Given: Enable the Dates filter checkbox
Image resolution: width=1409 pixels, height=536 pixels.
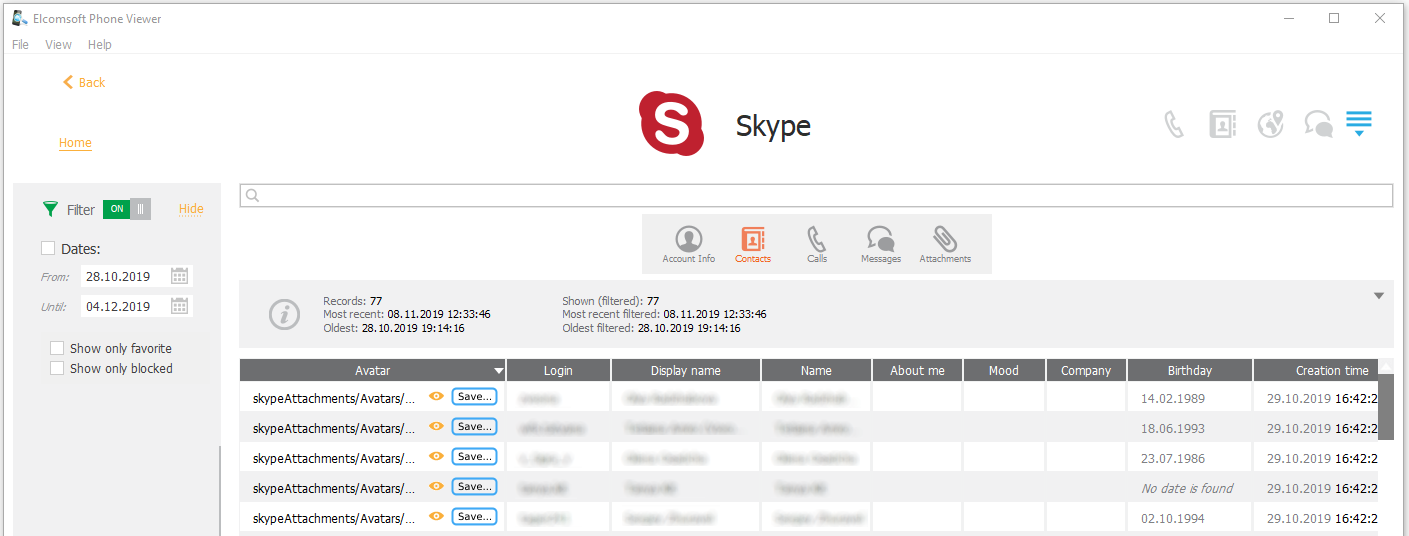Looking at the screenshot, I should [48, 249].
